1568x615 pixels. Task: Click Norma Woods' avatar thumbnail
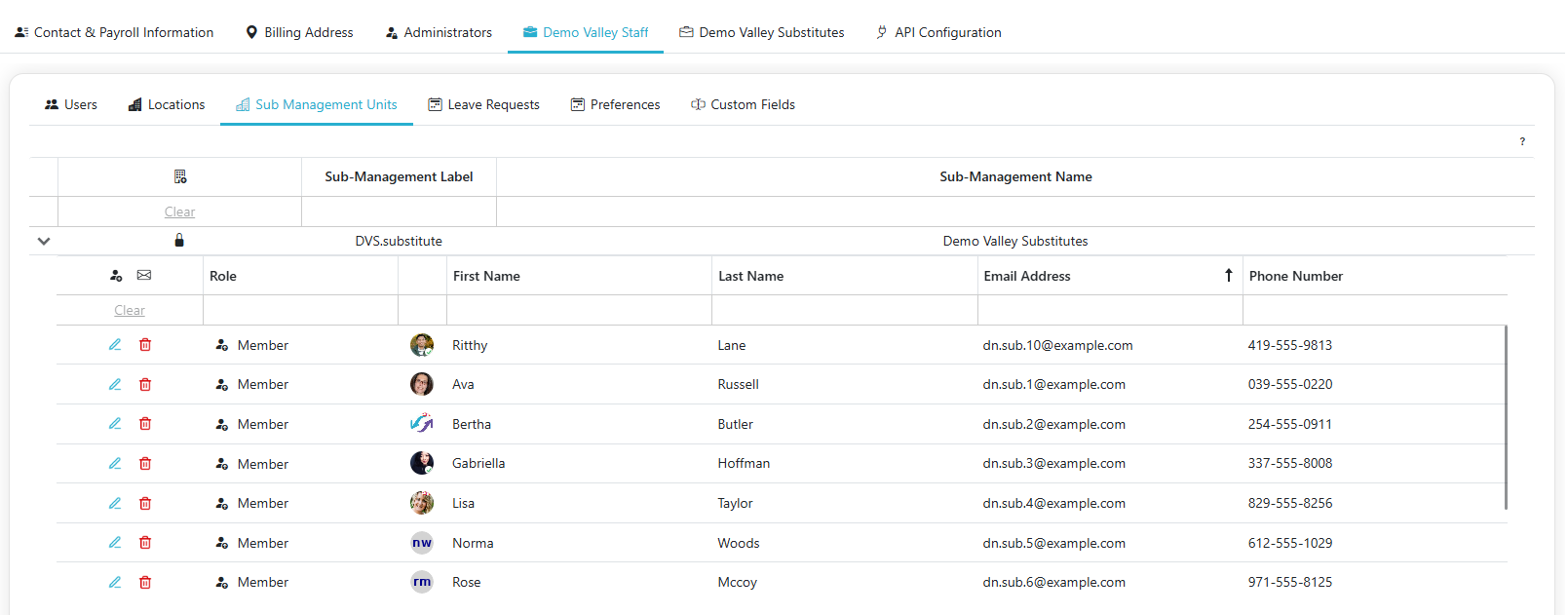pyautogui.click(x=422, y=544)
